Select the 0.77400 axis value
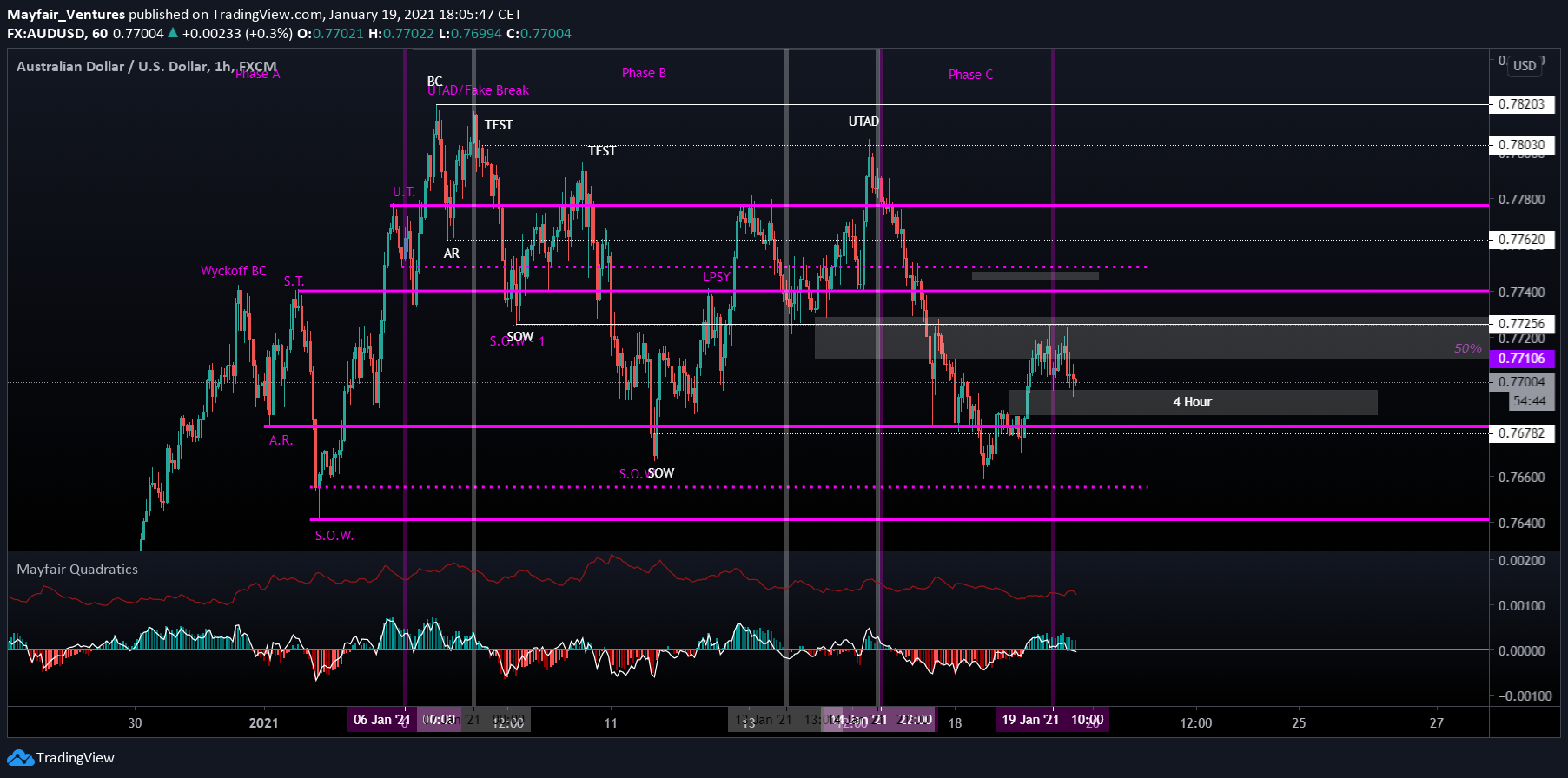1568x778 pixels. point(1522,292)
